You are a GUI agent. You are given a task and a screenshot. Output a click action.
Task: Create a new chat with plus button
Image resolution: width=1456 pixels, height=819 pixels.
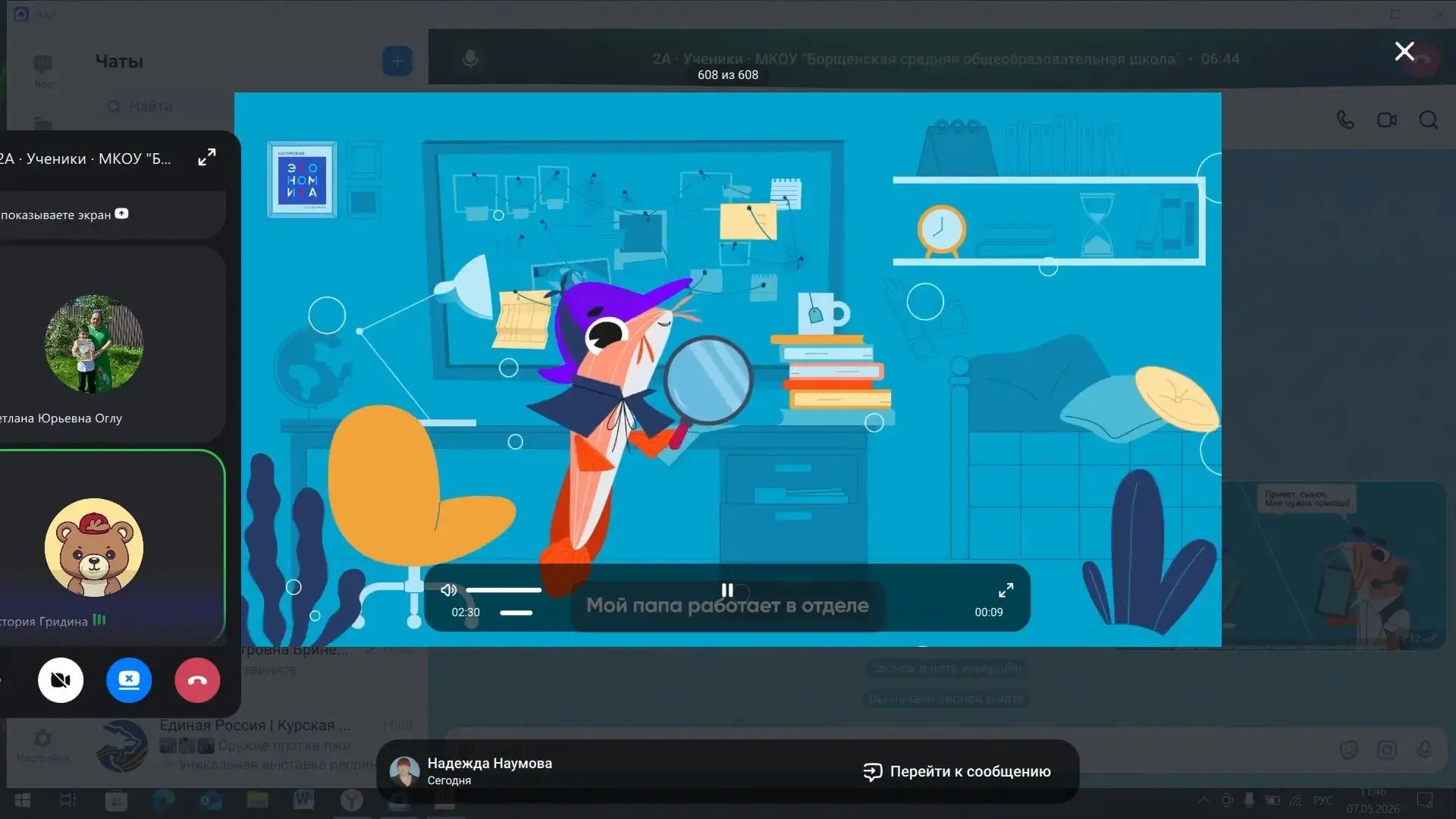pos(397,61)
